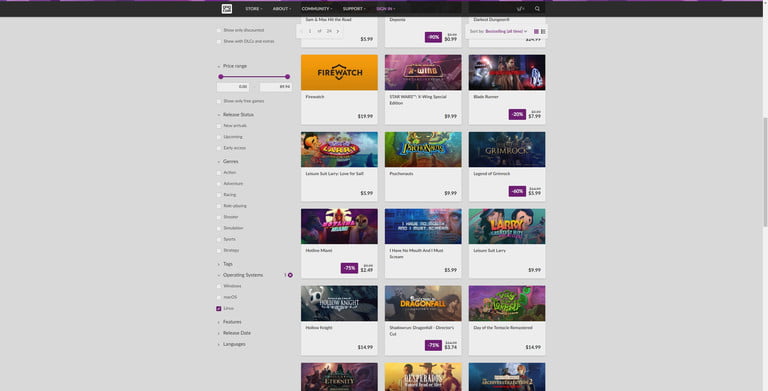
Task: Click the price range maximum slider handle
Action: coord(288,76)
